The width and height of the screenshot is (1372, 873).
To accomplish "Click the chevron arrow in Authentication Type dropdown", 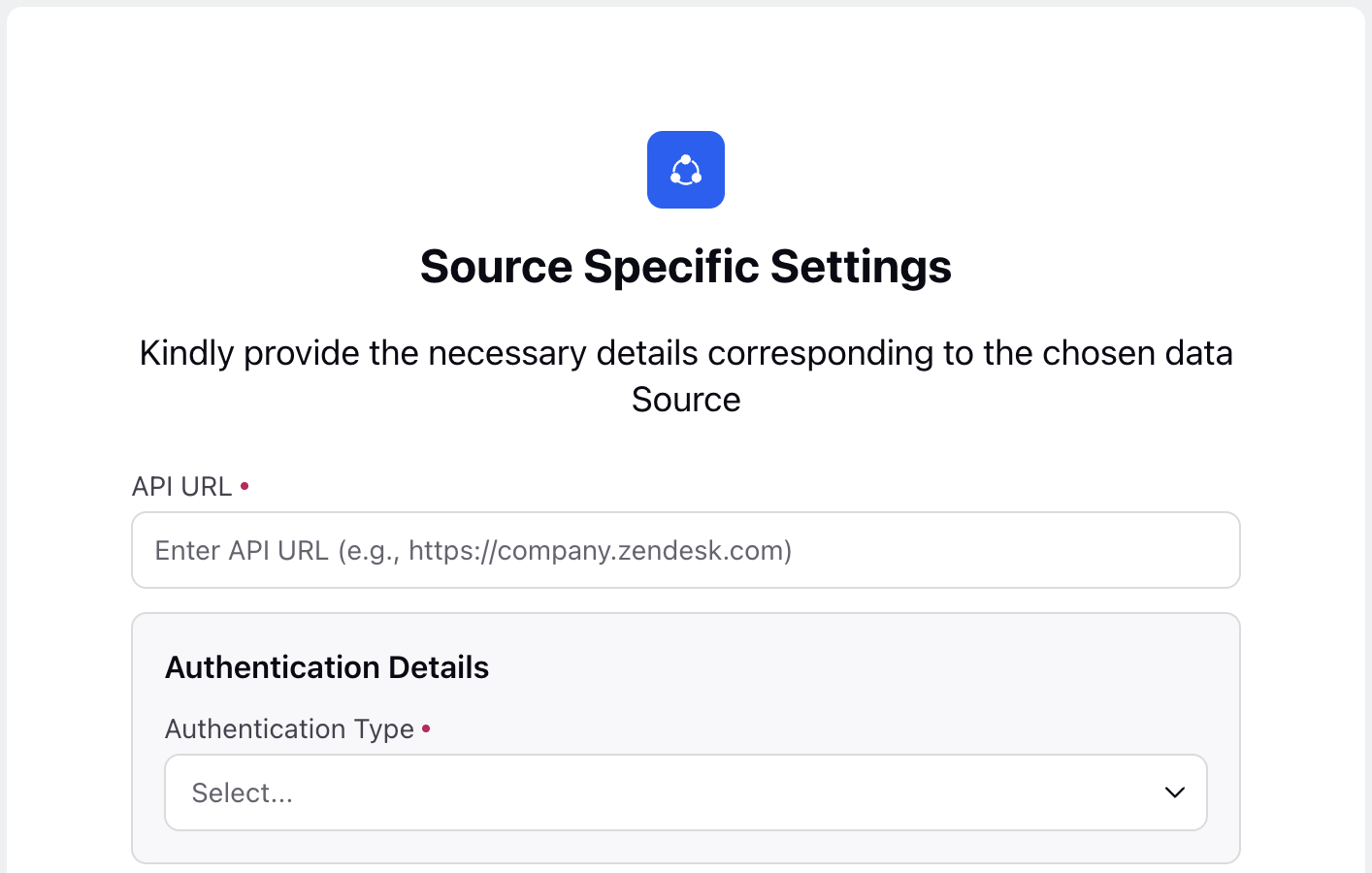I will click(x=1175, y=792).
